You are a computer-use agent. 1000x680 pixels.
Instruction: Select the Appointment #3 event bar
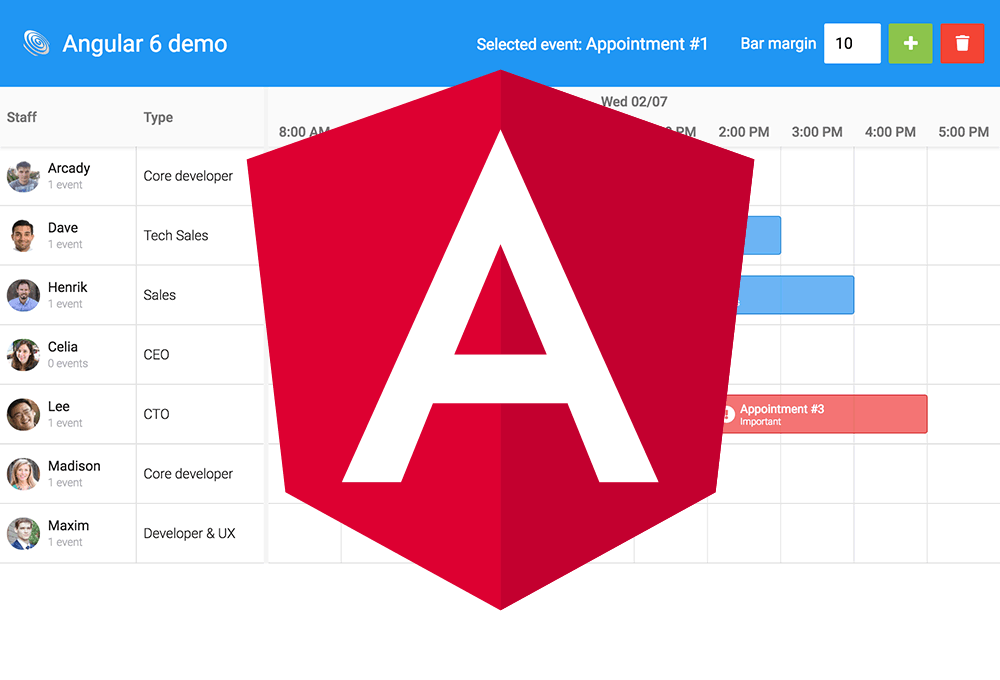[x=825, y=414]
